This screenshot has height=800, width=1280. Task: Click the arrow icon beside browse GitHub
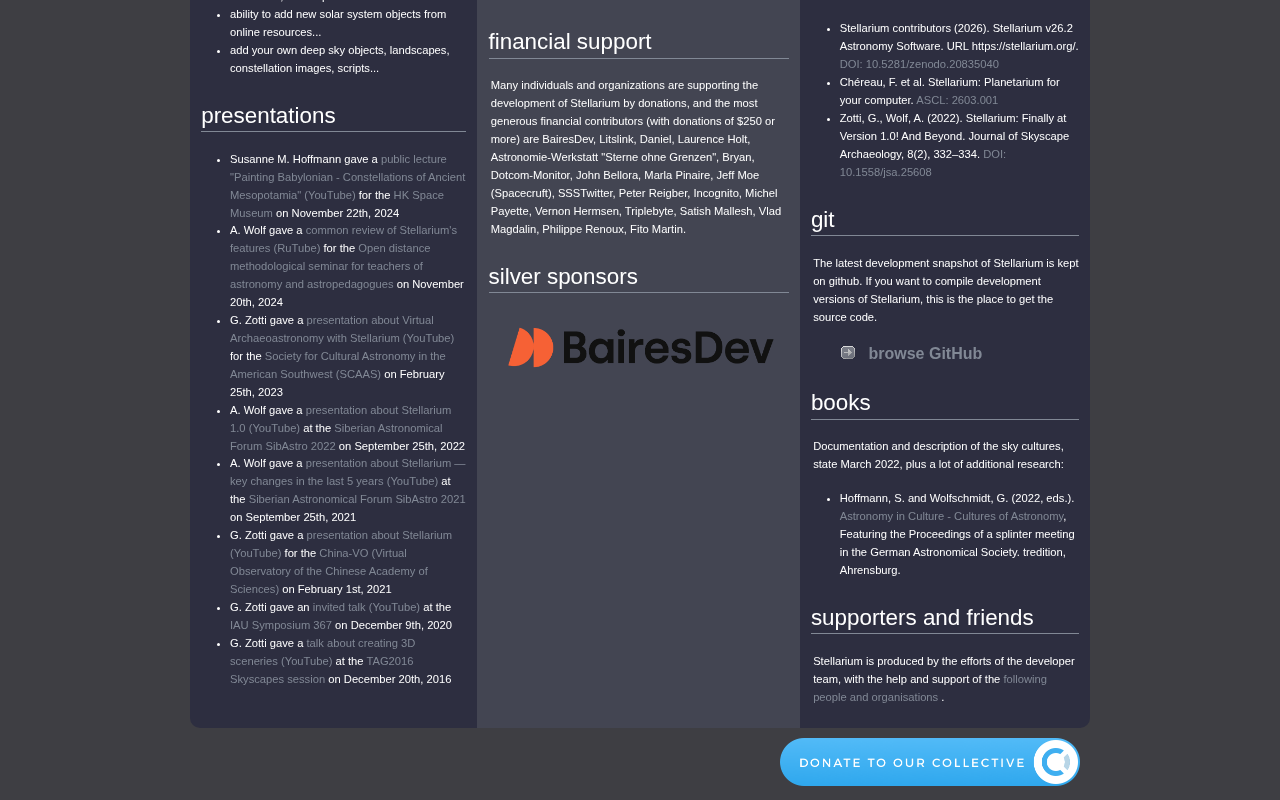coord(848,352)
